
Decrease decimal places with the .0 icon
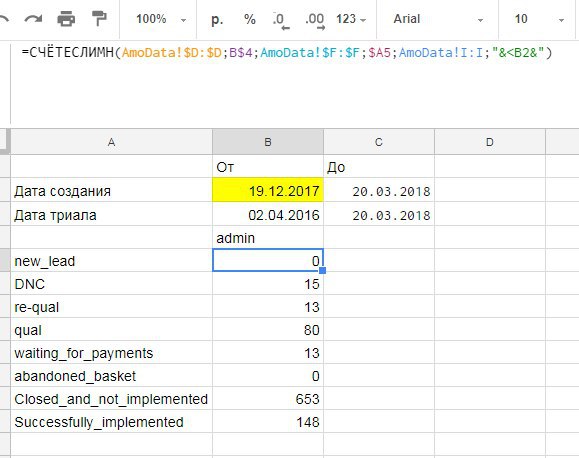coord(281,20)
